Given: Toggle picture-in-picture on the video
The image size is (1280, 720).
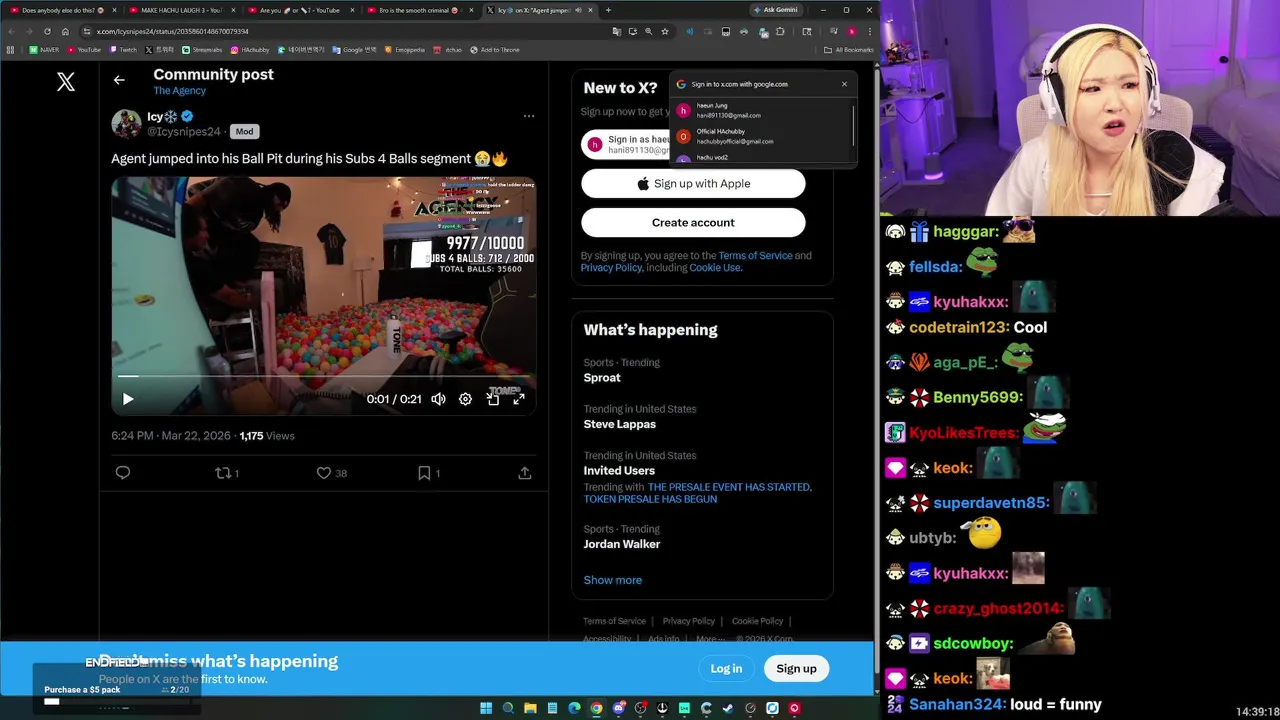Looking at the screenshot, I should pos(493,399).
